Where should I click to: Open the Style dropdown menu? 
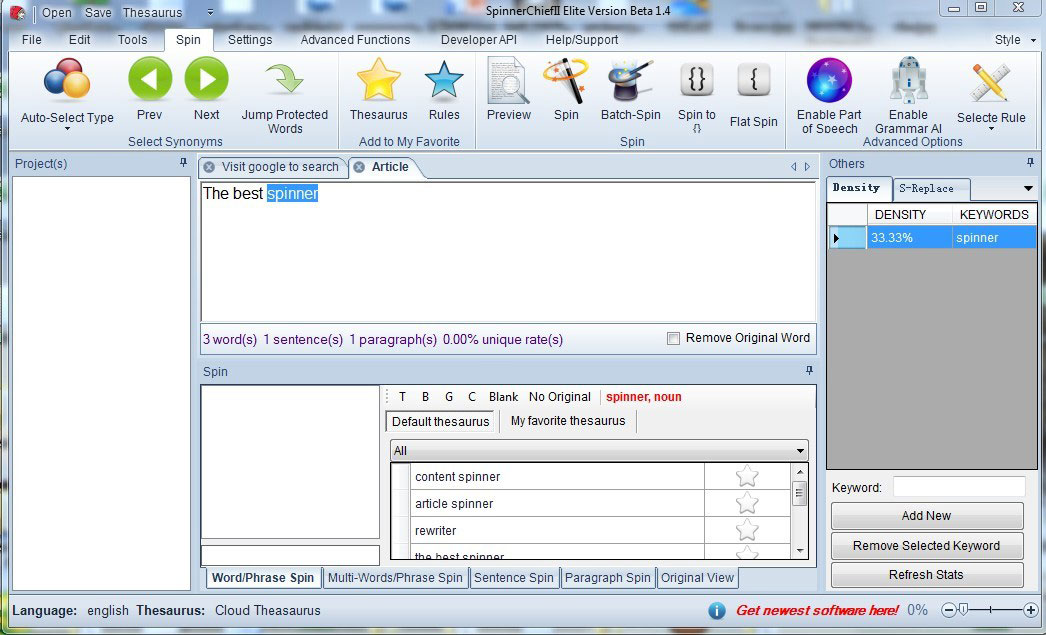pyautogui.click(x=1015, y=39)
